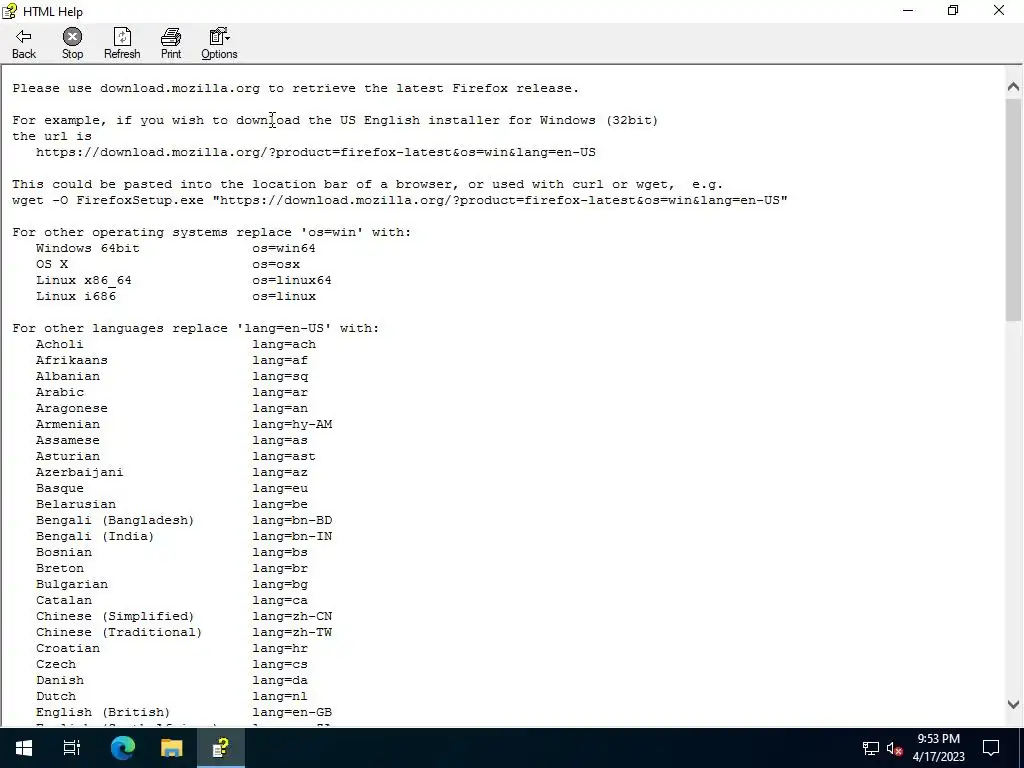Click the text 'lang=ar'
Image resolution: width=1024 pixels, height=768 pixels.
(280, 392)
